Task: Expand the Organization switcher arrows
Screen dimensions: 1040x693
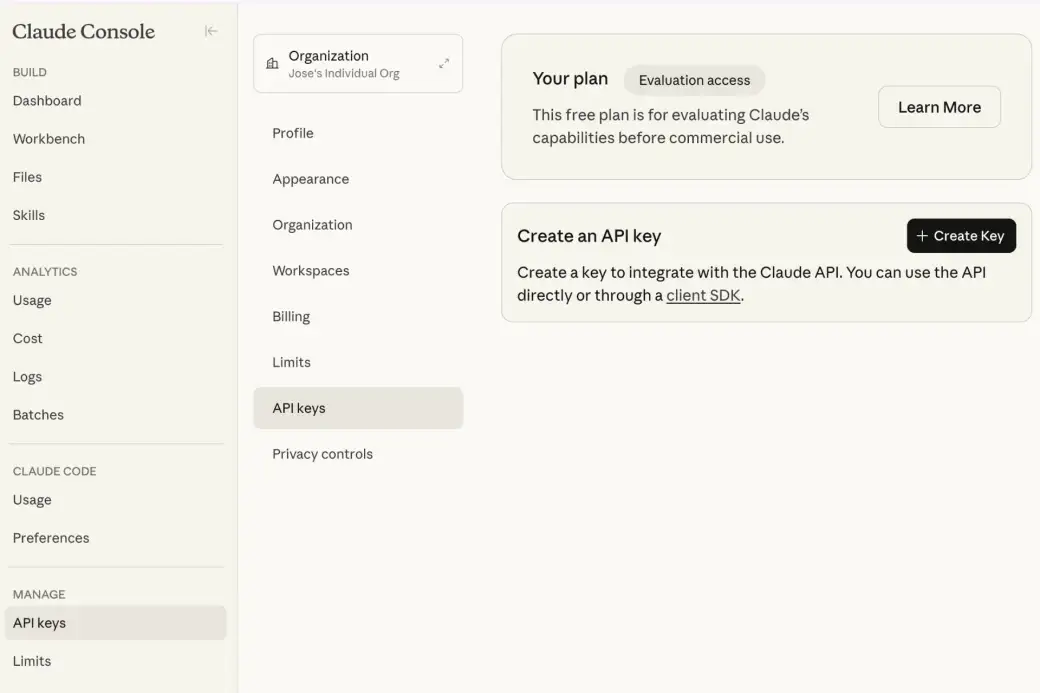Action: point(444,64)
